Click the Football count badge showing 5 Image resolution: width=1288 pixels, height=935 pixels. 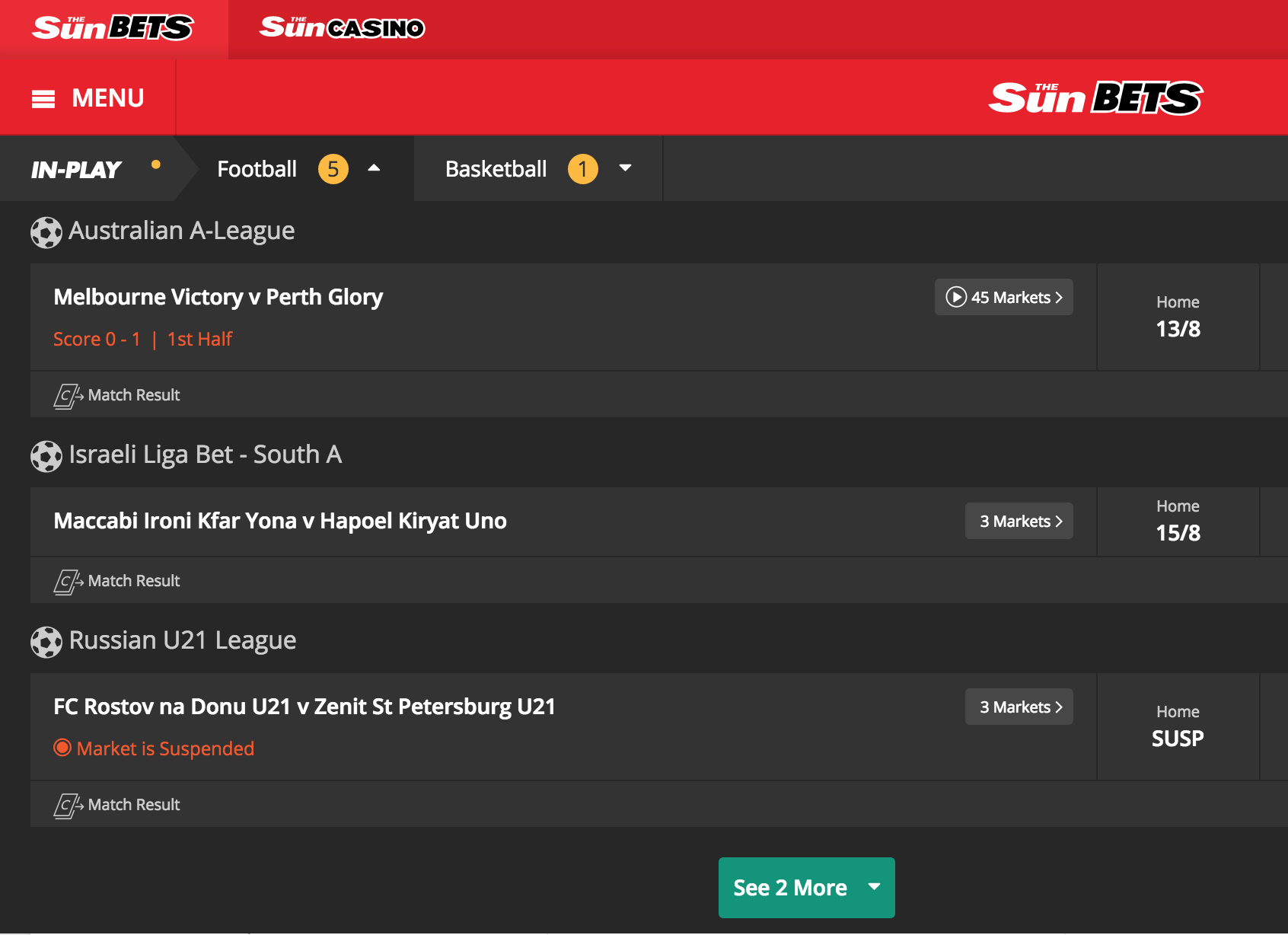pos(333,169)
